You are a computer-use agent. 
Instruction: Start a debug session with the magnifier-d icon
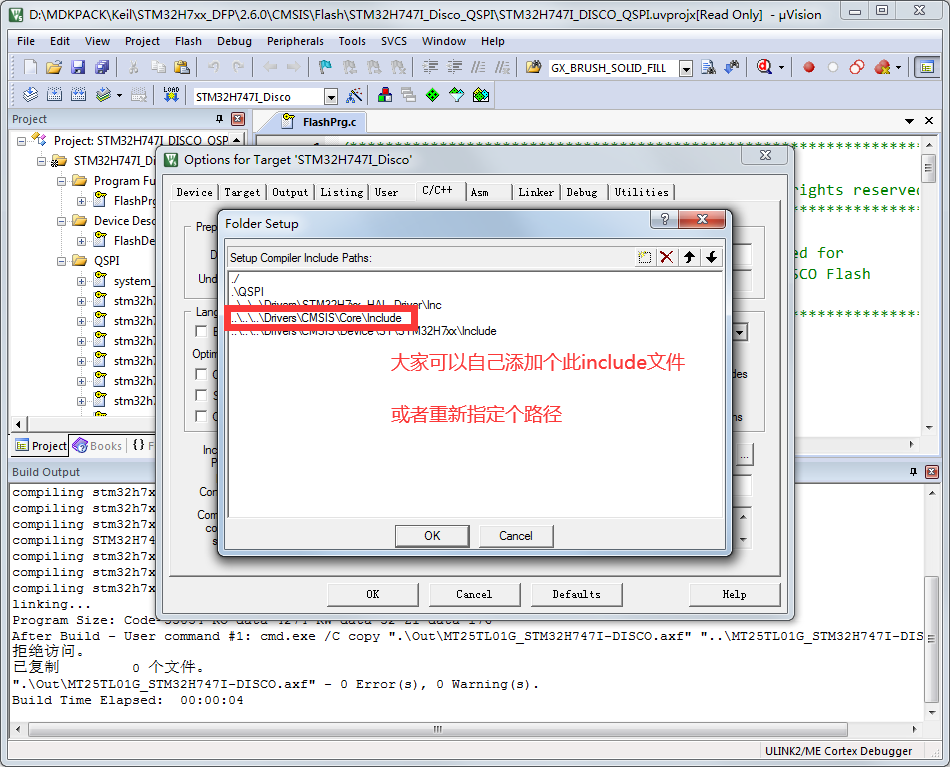pos(765,67)
